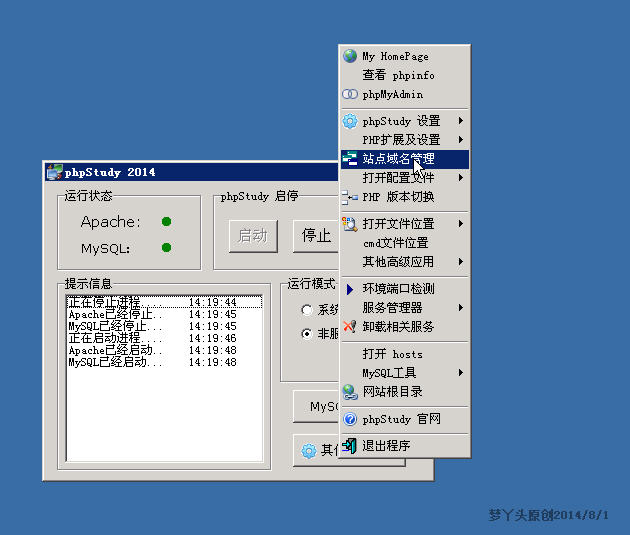Choose 环境端口检测 menu item
This screenshot has width=630, height=535.
(x=405, y=289)
